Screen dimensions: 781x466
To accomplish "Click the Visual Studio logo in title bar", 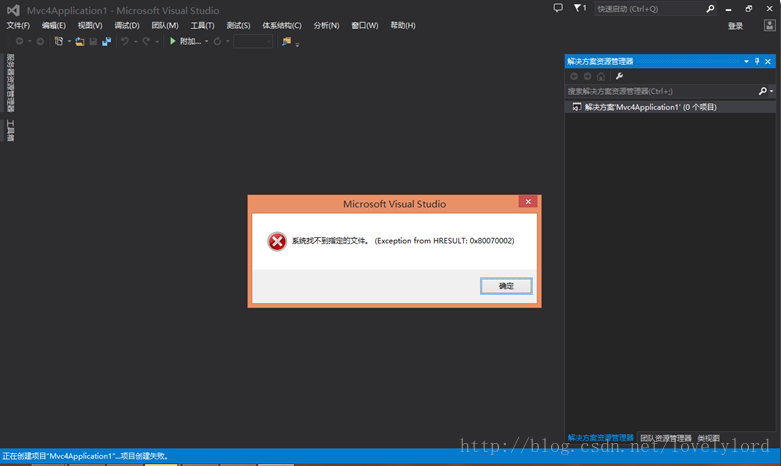I will click(13, 10).
